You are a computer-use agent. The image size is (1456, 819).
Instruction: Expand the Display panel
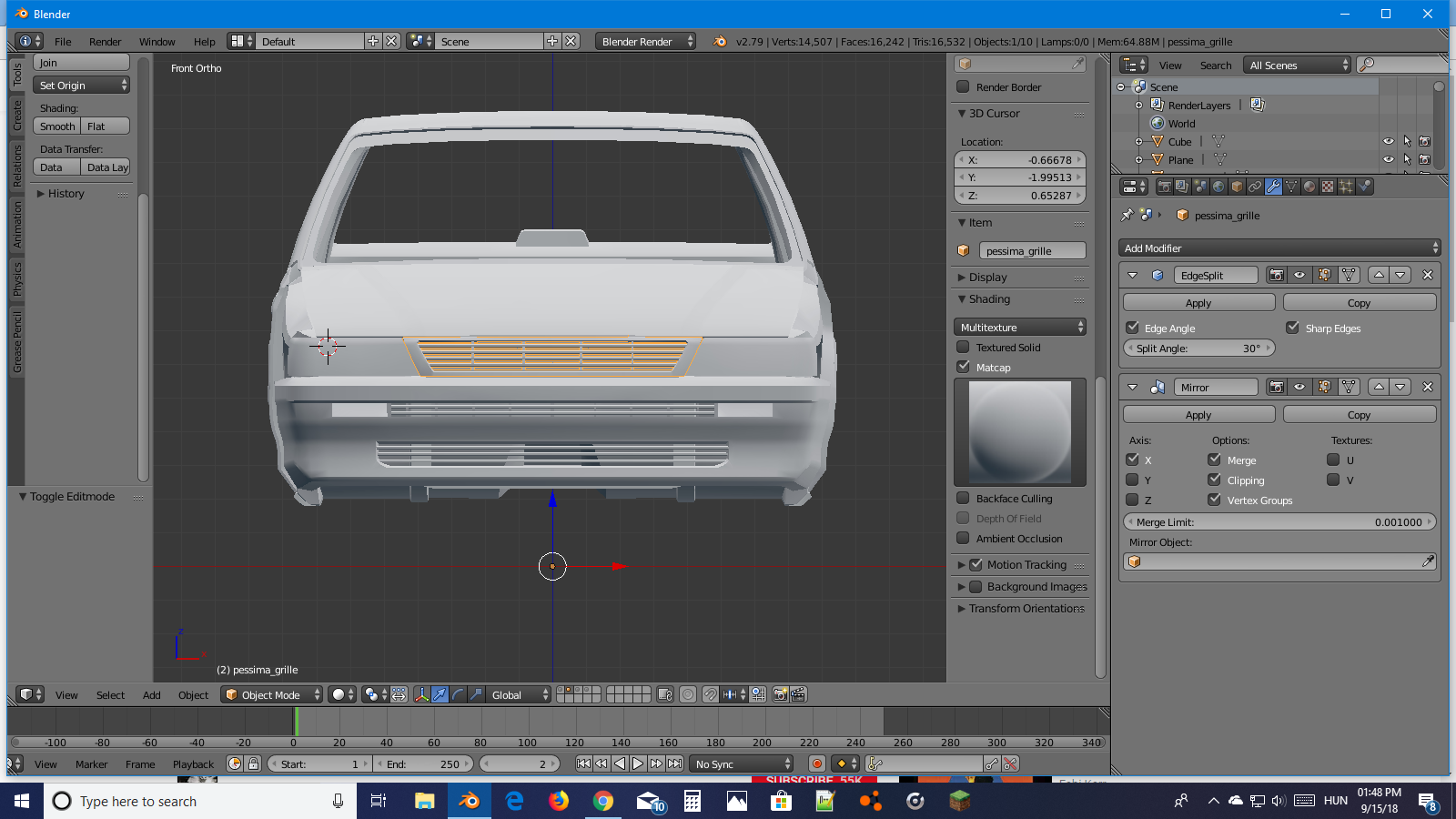[x=987, y=278]
